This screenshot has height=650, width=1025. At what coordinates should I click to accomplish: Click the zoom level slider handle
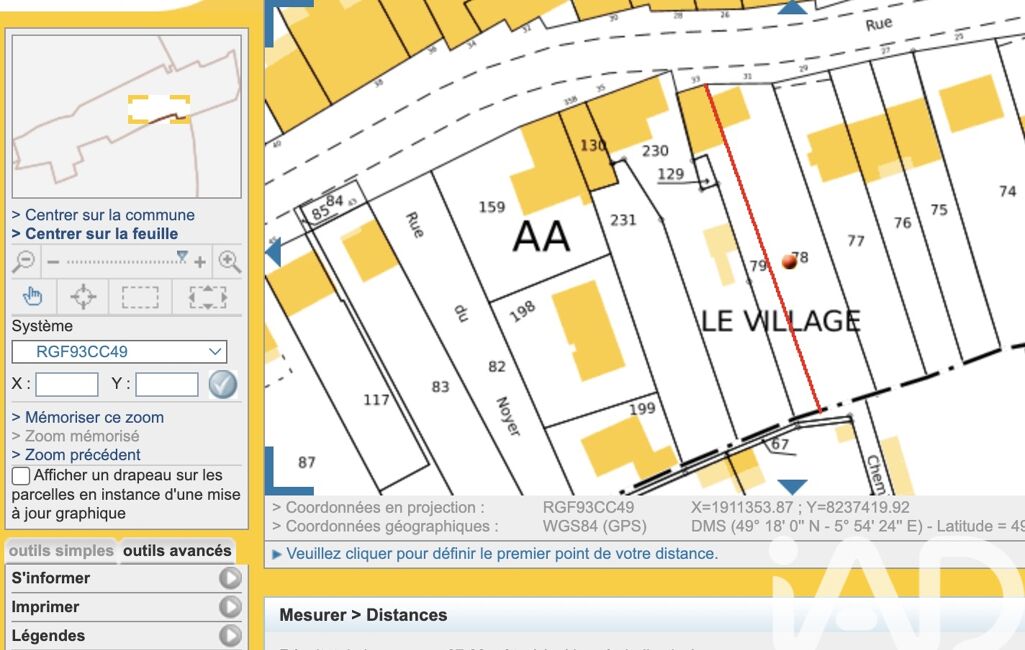click(x=181, y=257)
